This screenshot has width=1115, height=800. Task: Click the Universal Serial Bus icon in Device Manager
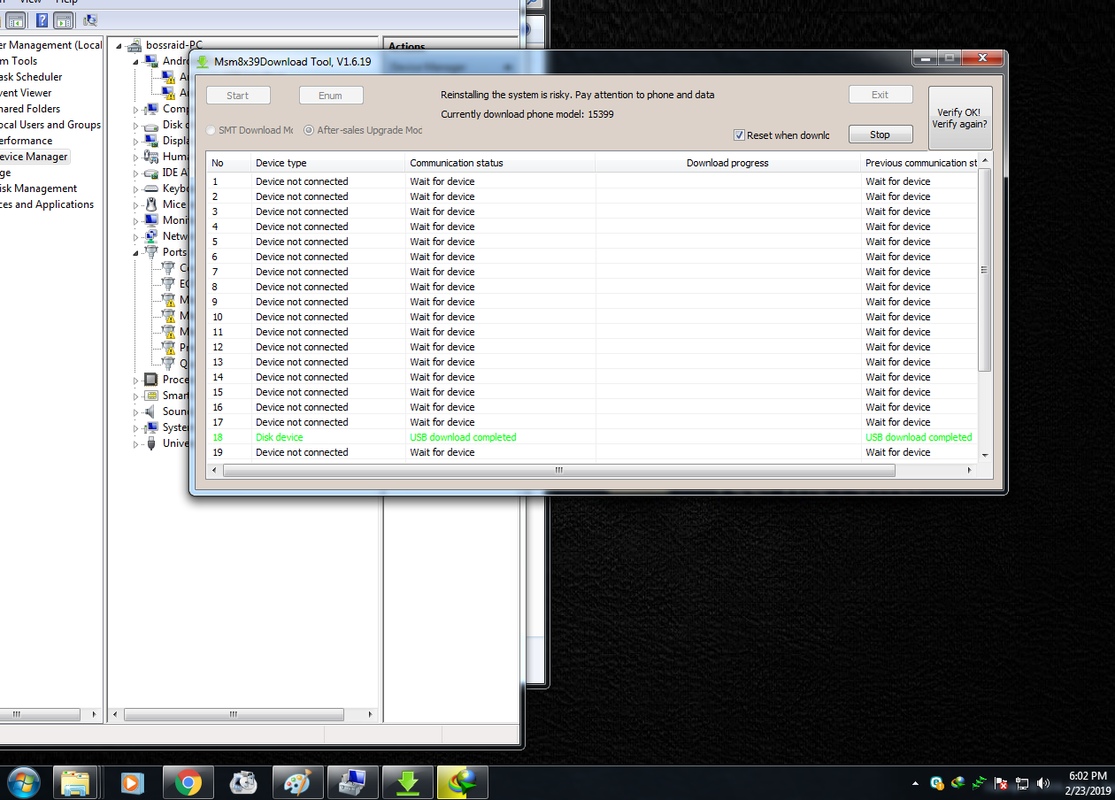(151, 444)
